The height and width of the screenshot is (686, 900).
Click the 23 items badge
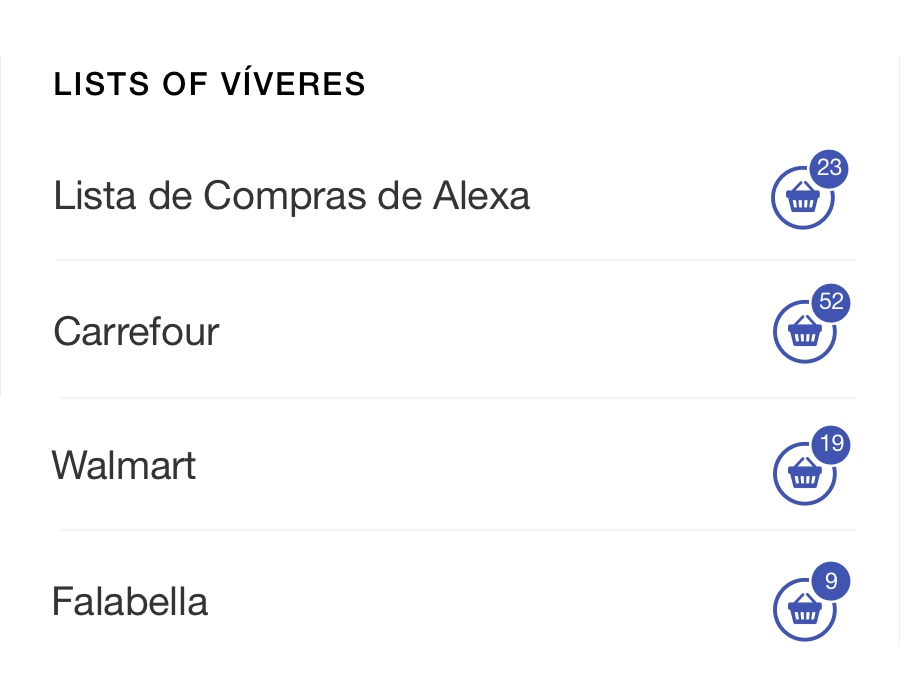tap(829, 168)
